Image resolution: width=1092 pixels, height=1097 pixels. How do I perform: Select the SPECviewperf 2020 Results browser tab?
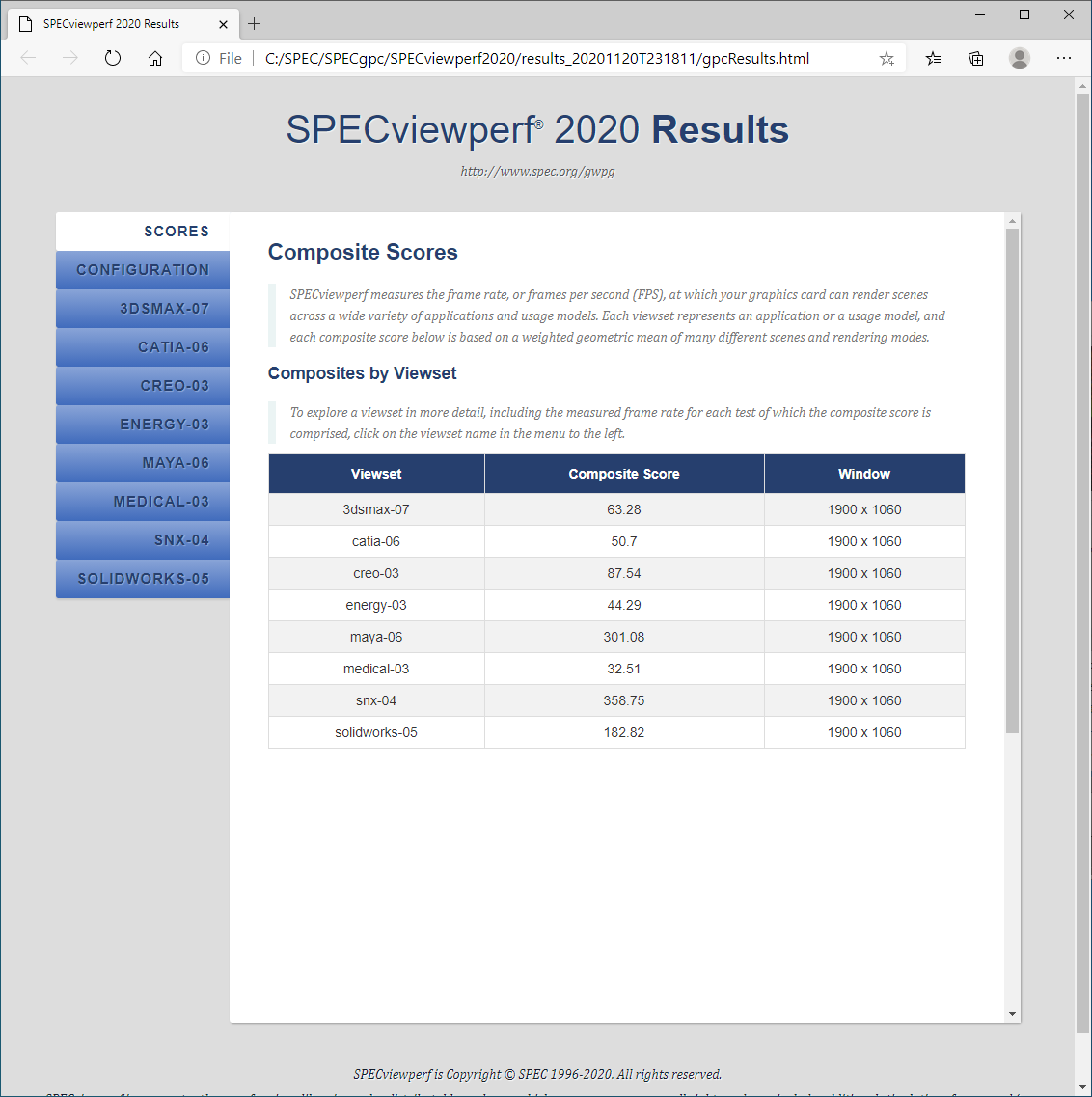coord(123,24)
